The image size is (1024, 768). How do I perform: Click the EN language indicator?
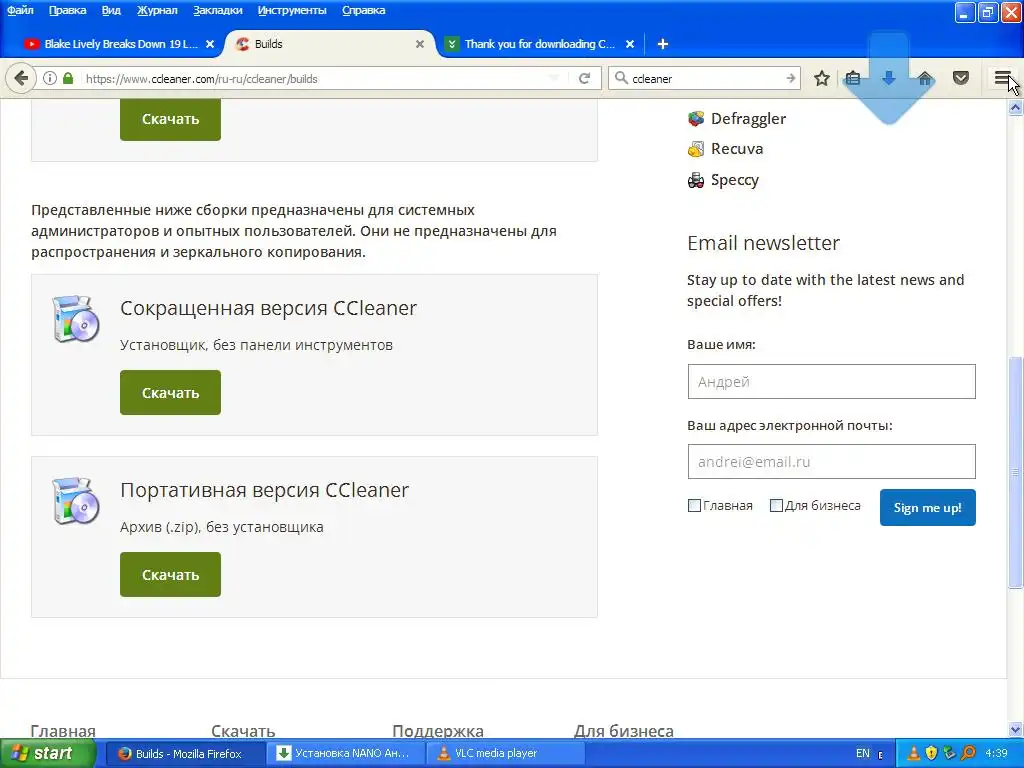coord(863,753)
